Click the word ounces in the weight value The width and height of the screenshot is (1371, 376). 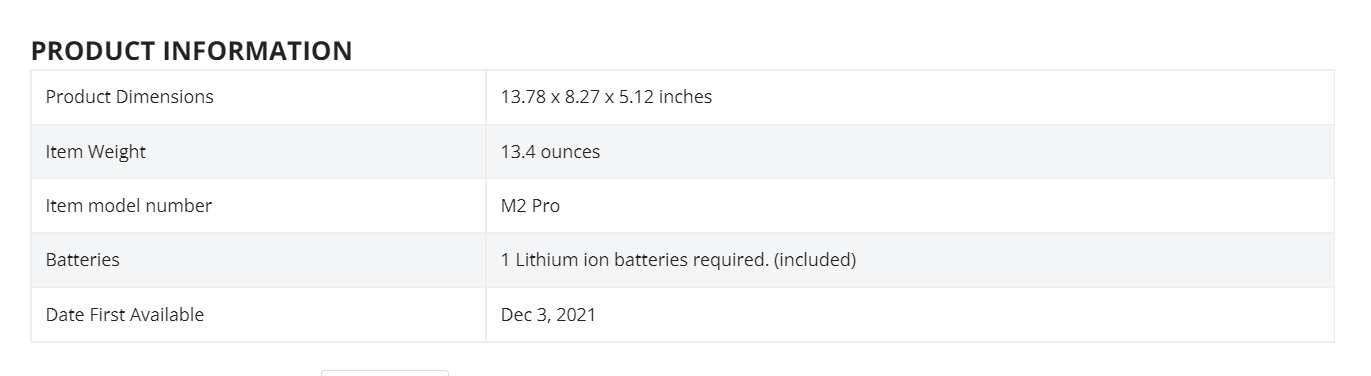point(570,152)
